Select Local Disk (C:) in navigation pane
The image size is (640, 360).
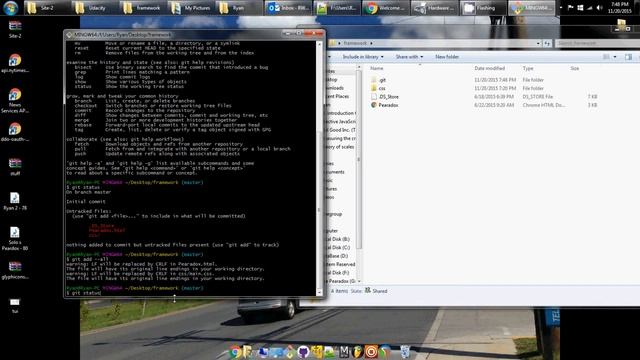338,248
